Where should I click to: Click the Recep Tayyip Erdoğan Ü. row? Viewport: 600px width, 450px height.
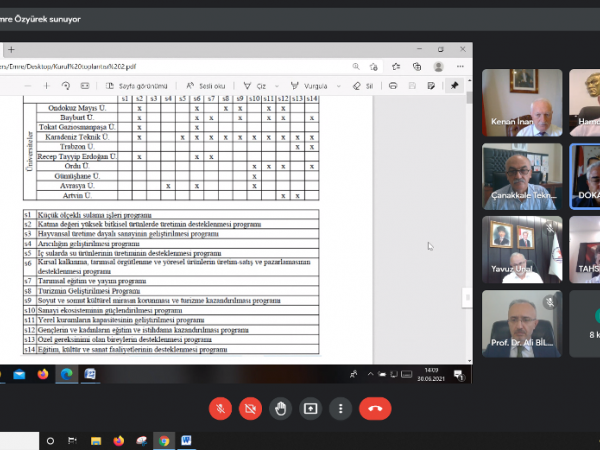77,157
